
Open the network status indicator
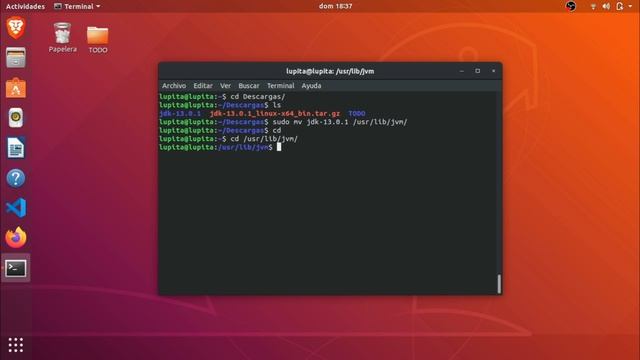click(x=593, y=6)
